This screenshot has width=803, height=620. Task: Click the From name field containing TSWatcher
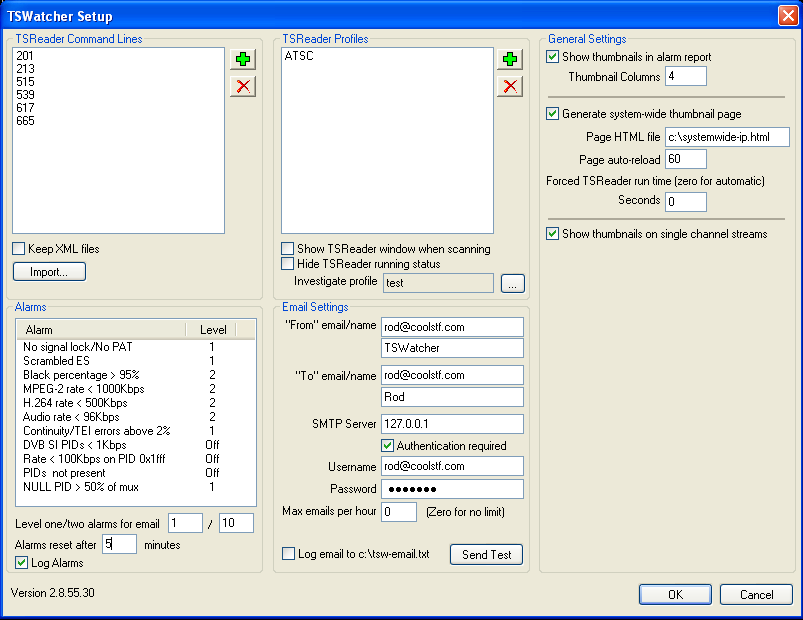tap(452, 348)
